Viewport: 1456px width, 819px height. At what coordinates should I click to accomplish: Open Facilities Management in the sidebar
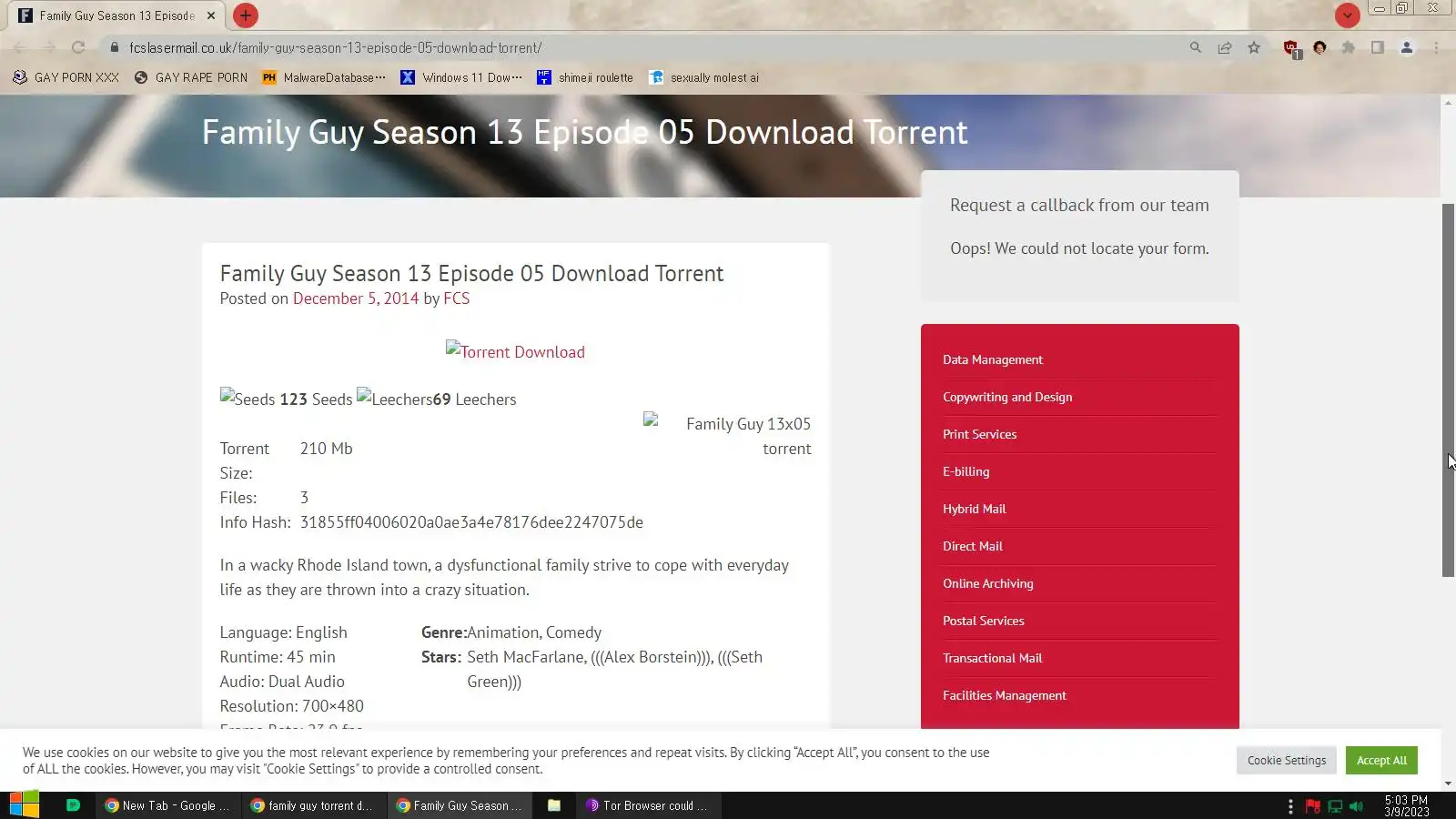pos(1005,695)
